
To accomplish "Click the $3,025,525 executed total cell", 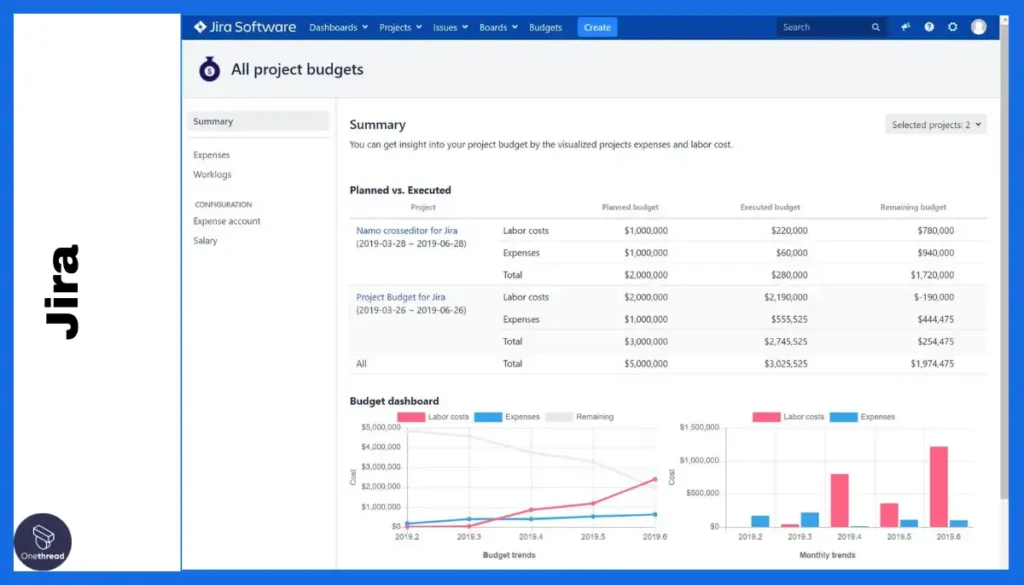I will 786,364.
